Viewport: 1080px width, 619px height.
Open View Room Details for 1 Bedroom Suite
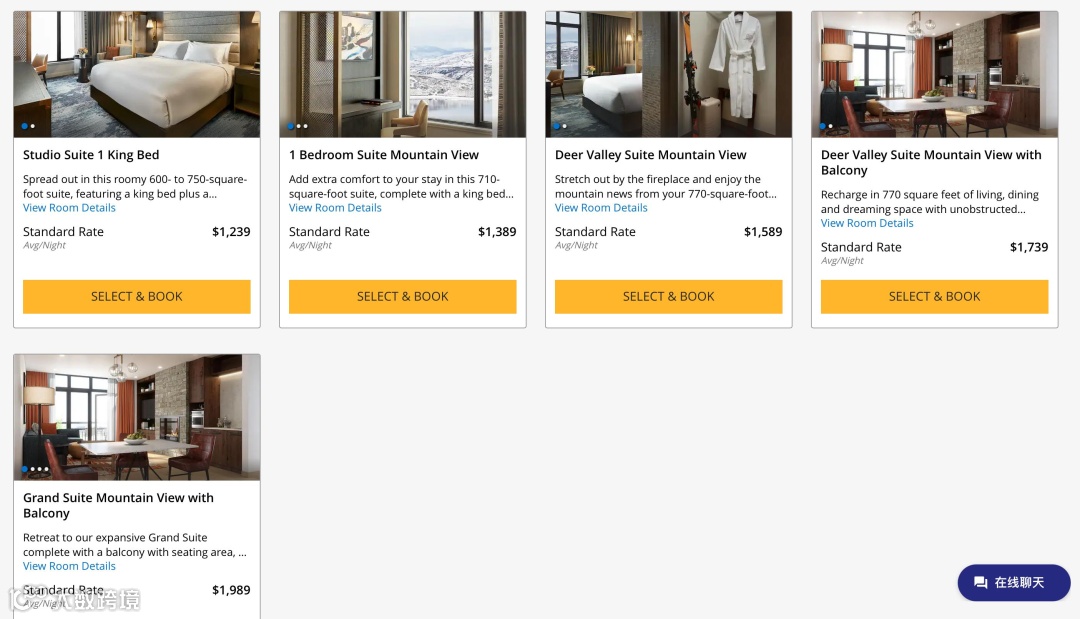(x=335, y=207)
